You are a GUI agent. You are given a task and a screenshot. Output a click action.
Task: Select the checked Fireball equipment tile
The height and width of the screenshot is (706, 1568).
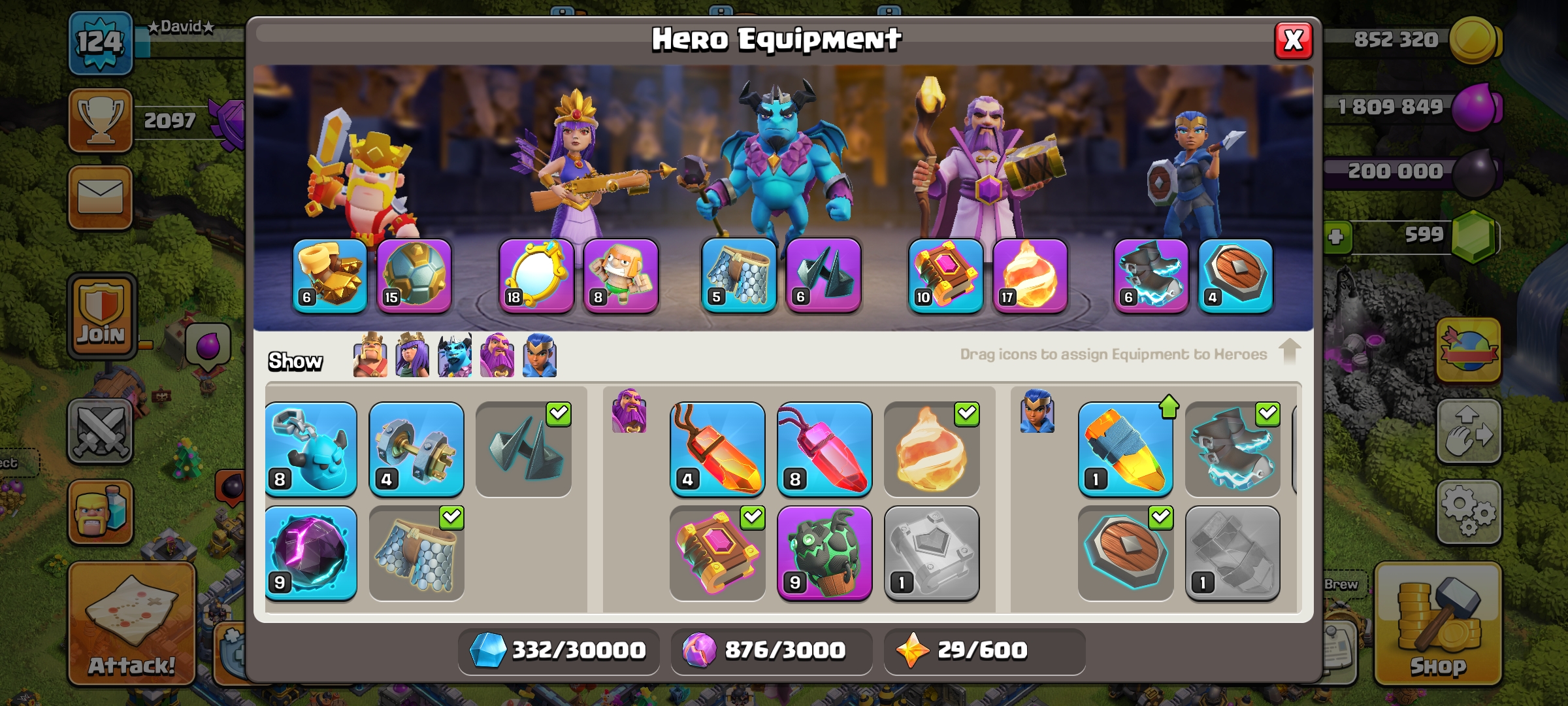coord(932,450)
